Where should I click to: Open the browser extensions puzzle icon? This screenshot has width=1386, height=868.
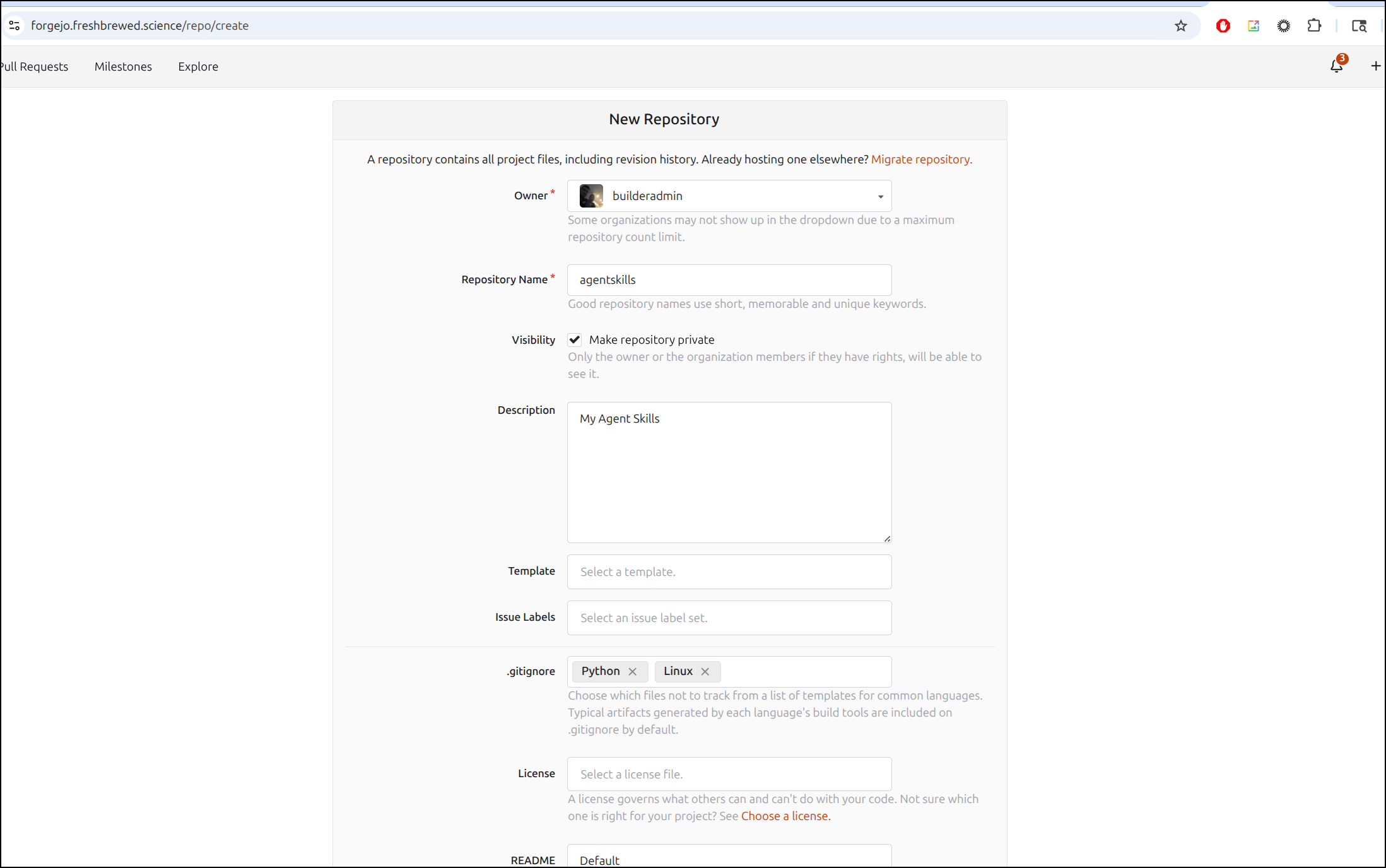pos(1314,26)
